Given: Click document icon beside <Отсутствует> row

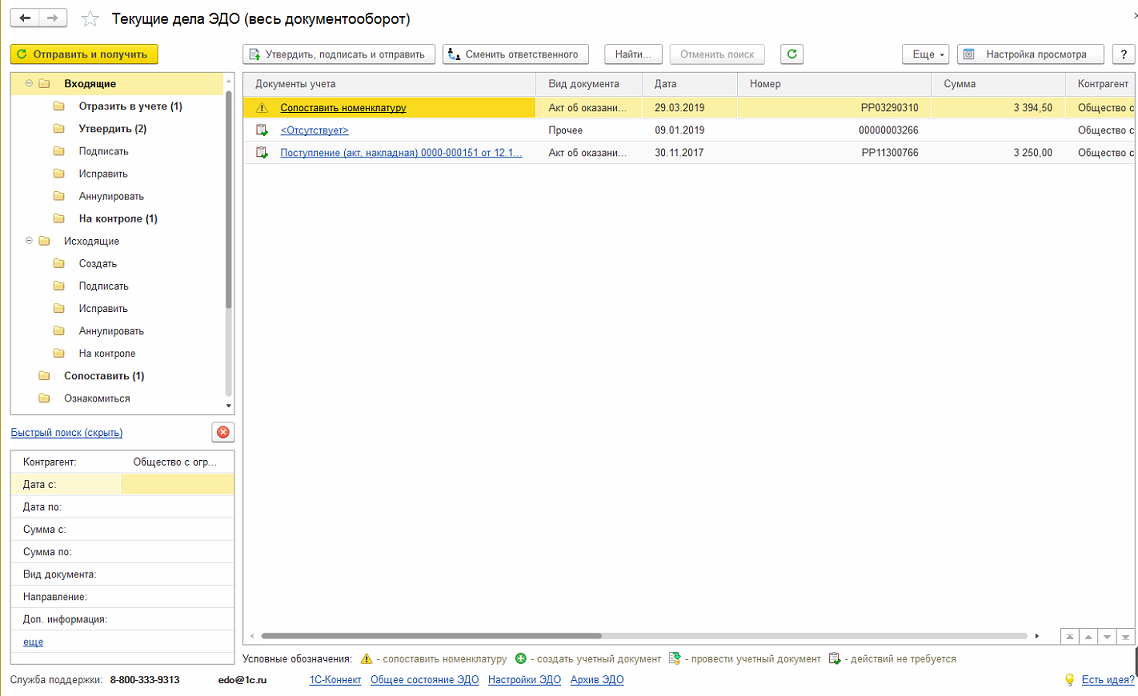Looking at the screenshot, I should [262, 130].
